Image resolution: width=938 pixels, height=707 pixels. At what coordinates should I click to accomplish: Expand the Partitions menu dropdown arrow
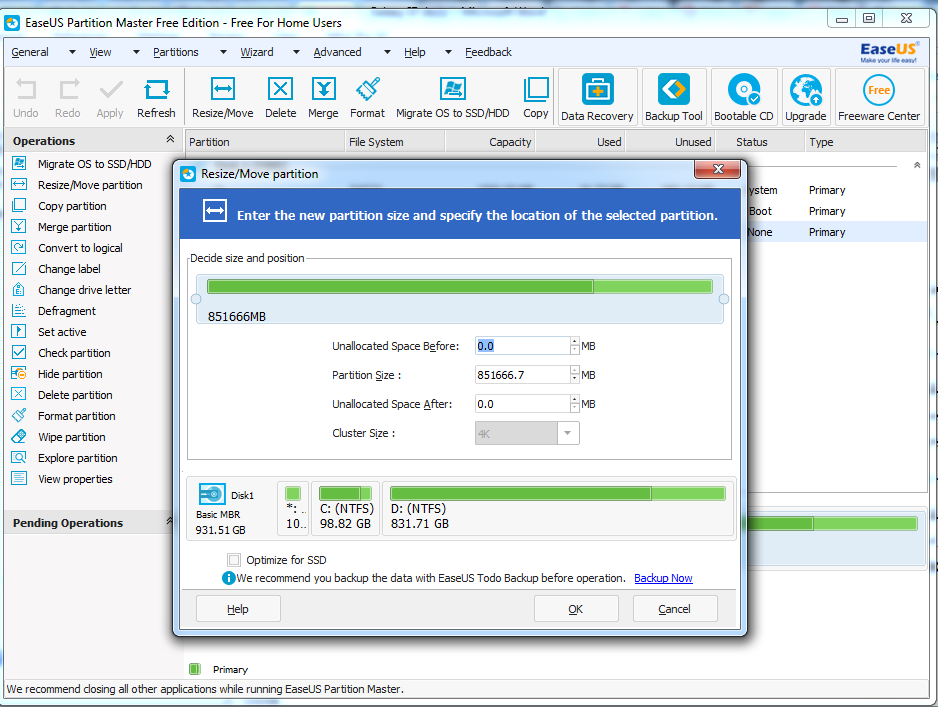223,52
